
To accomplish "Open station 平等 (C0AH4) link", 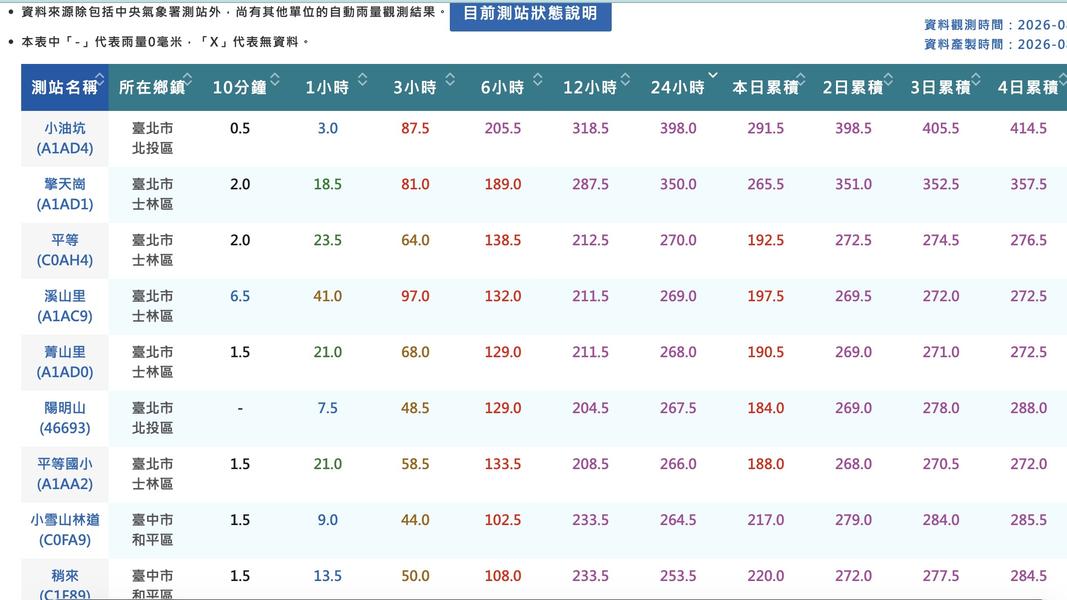I will 65,250.
